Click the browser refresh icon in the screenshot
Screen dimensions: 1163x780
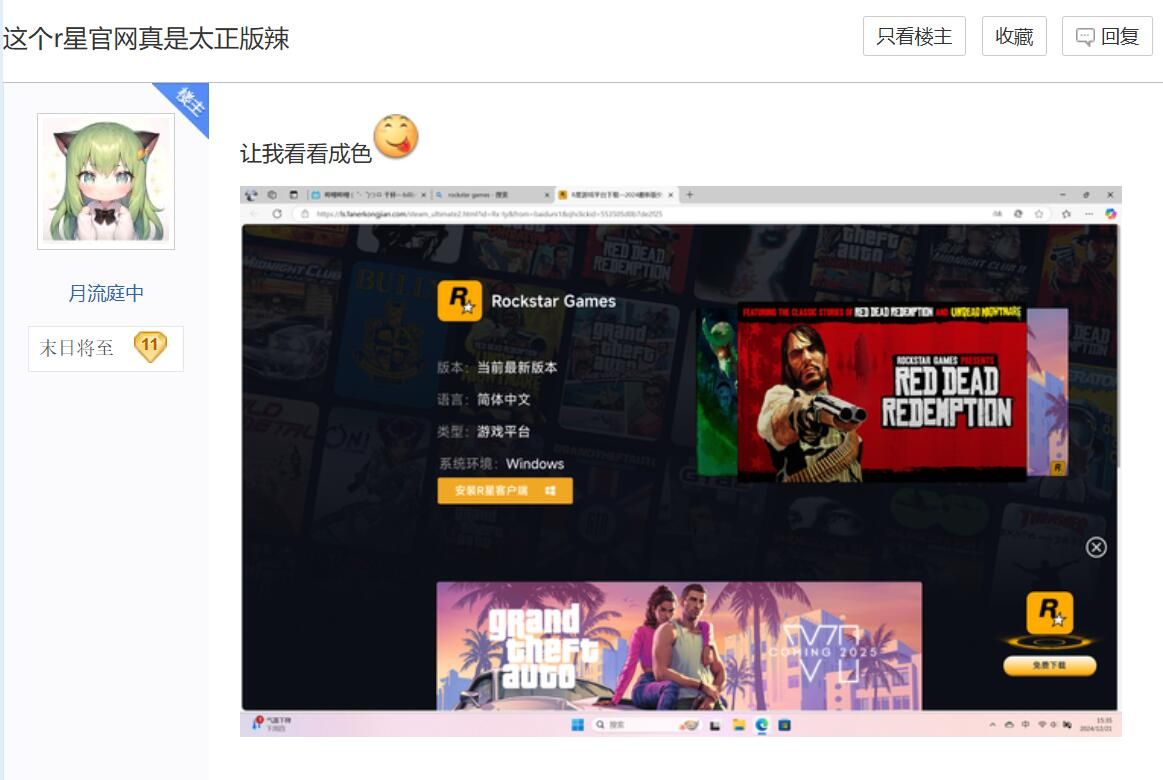(277, 214)
